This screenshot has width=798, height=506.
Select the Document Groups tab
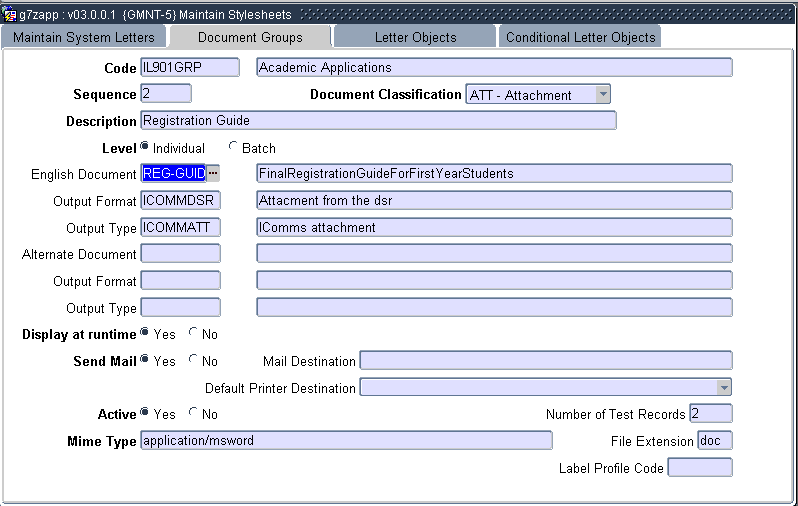pyautogui.click(x=250, y=37)
